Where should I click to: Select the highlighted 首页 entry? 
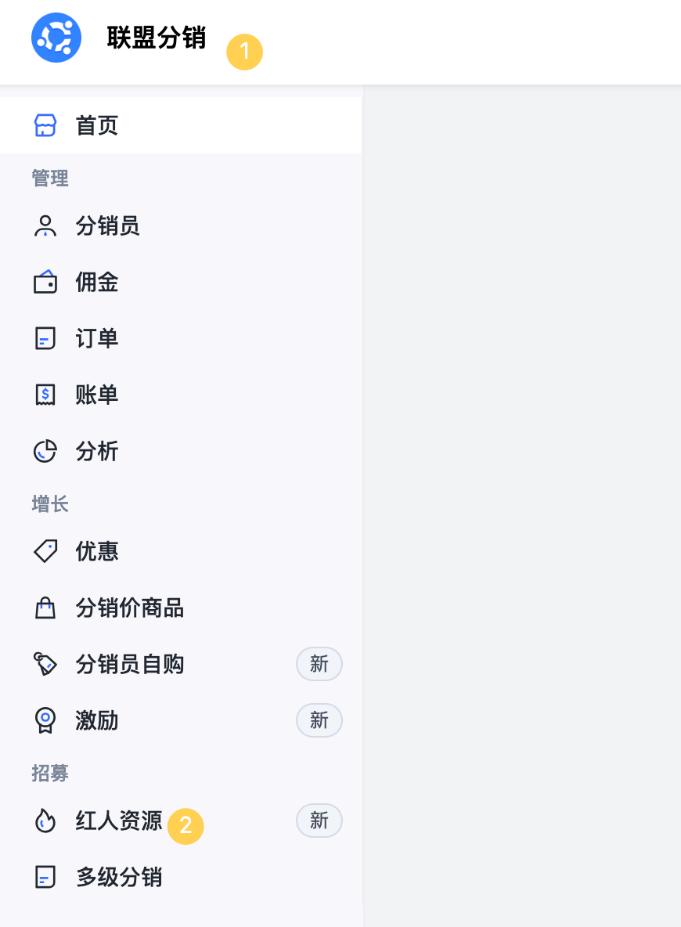click(x=97, y=124)
